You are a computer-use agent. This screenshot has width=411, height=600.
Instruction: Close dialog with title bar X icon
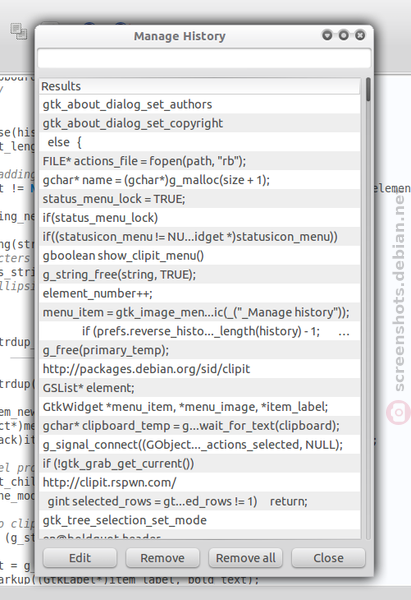pos(360,36)
